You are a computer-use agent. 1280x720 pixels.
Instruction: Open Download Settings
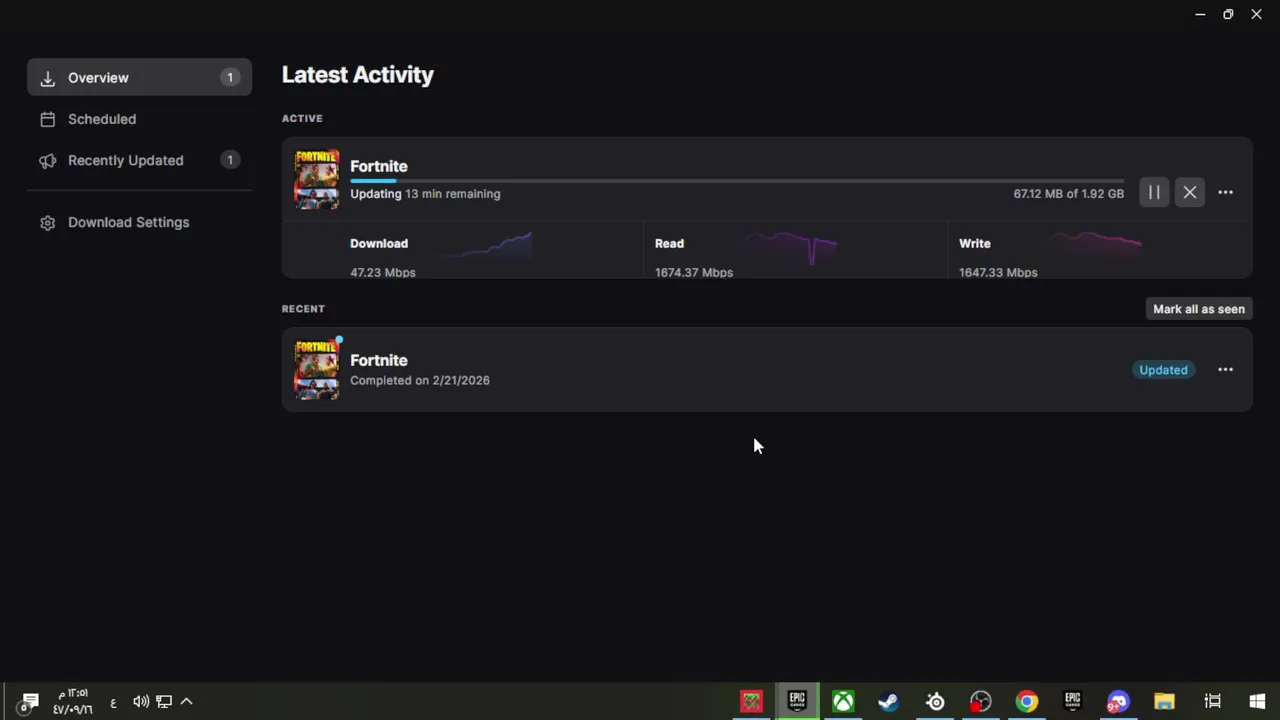pos(140,222)
